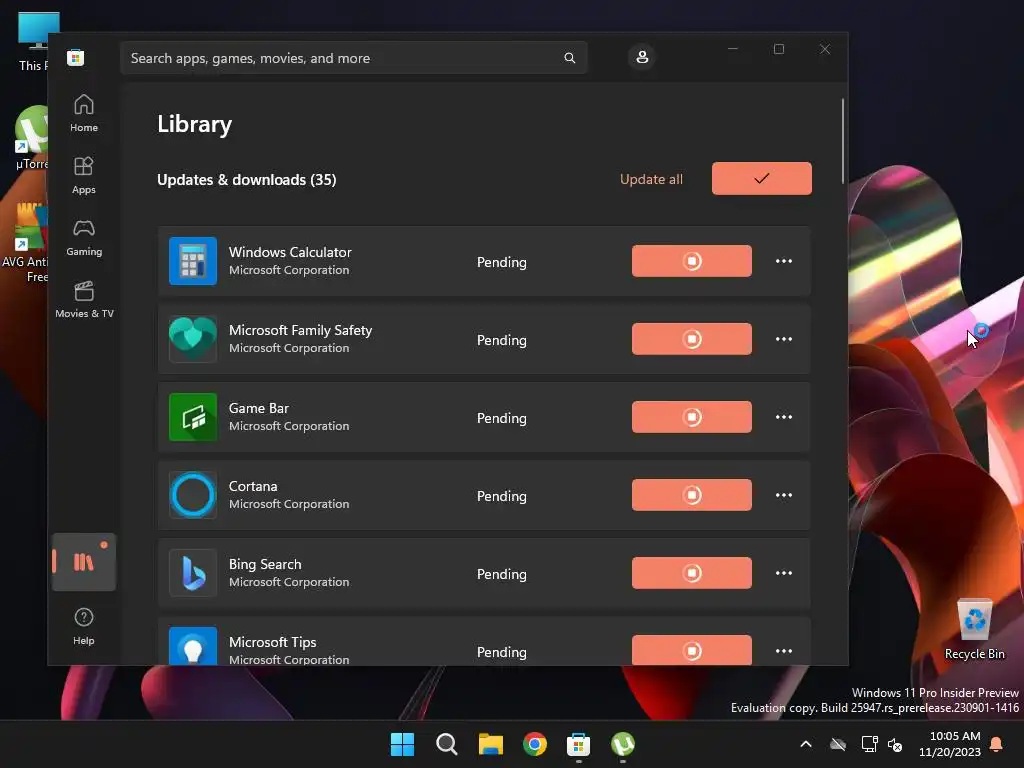Image resolution: width=1024 pixels, height=768 pixels.
Task: Select the Library icon in the sidebar
Action: click(x=84, y=562)
